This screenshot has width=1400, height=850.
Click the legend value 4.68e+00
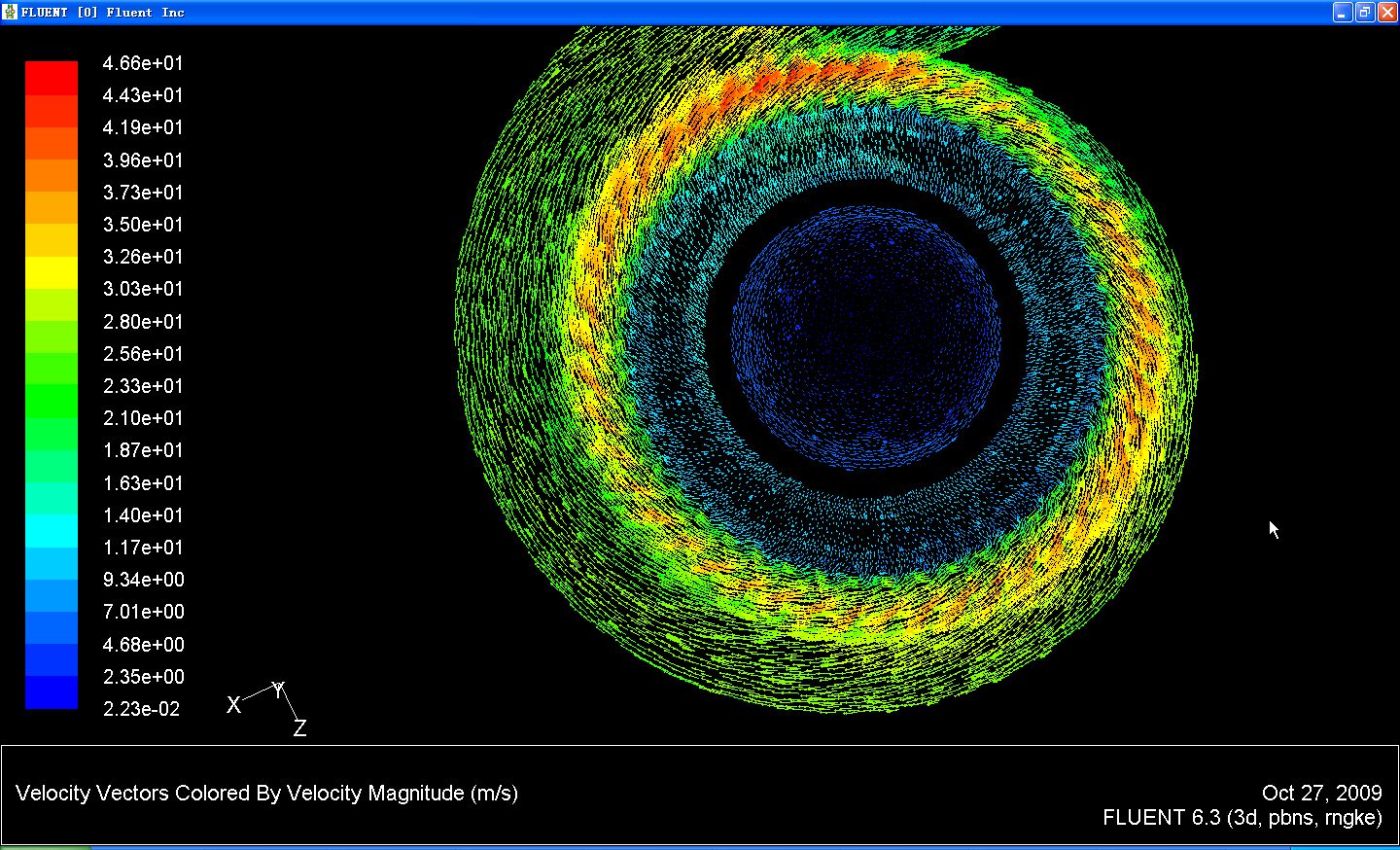143,645
